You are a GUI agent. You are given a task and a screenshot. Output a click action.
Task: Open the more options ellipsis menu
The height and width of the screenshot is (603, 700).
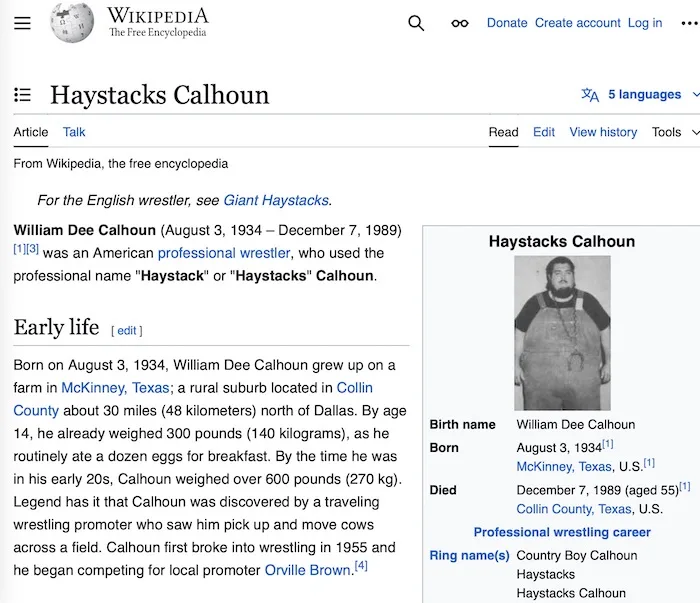point(690,23)
